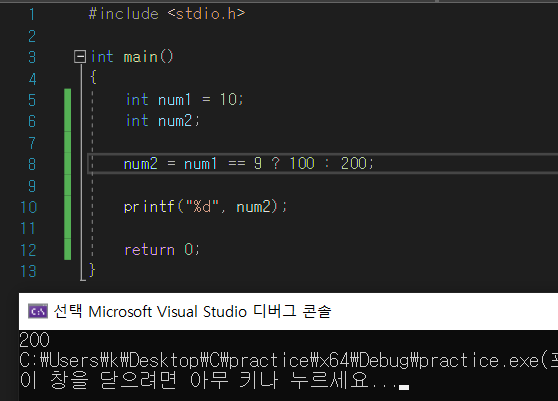Viewport: 558px width, 401px height.
Task: Click the ternary statement on line 8
Action: tap(249, 164)
